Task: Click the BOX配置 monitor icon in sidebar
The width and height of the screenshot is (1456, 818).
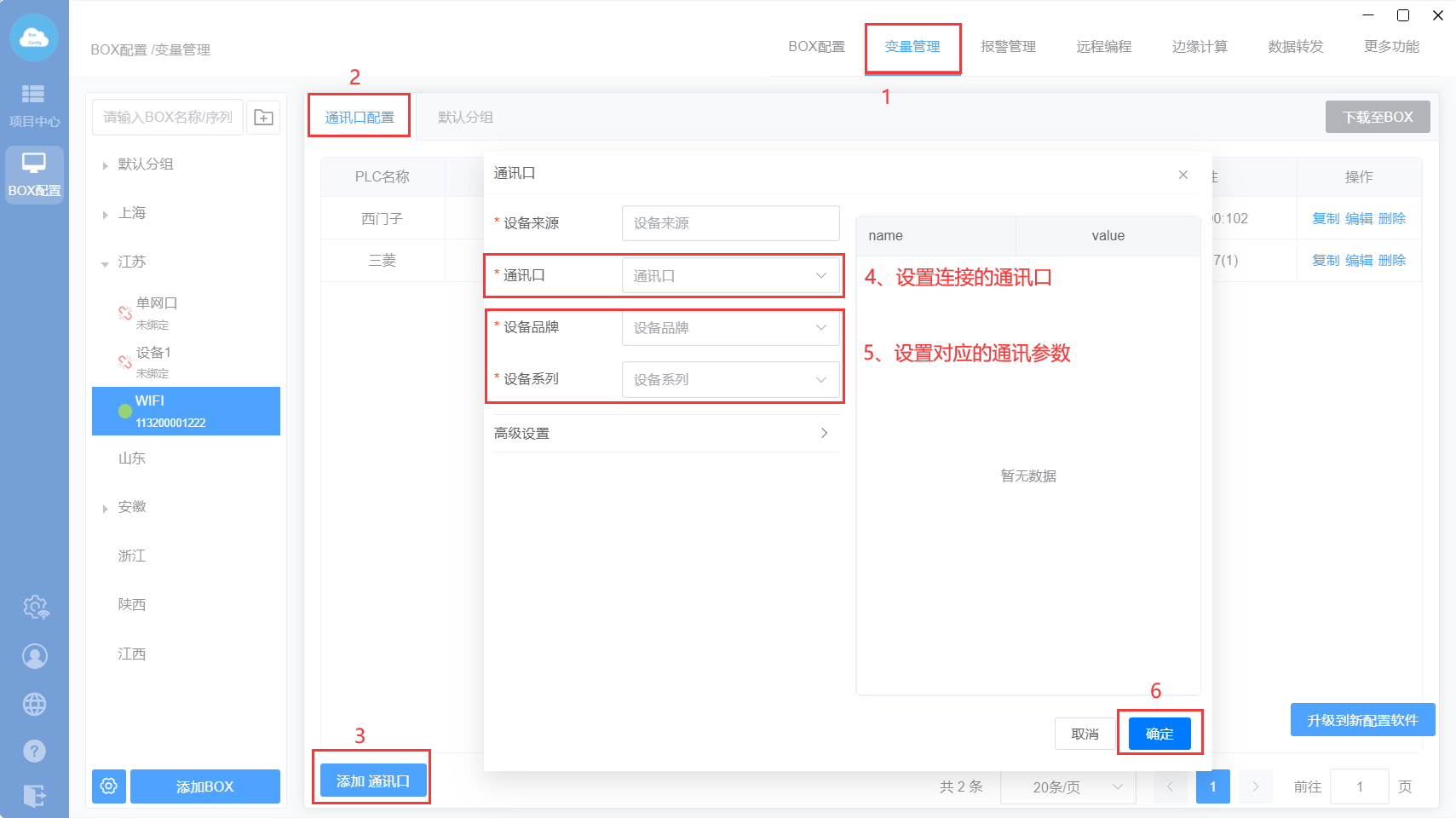Action: click(x=34, y=175)
